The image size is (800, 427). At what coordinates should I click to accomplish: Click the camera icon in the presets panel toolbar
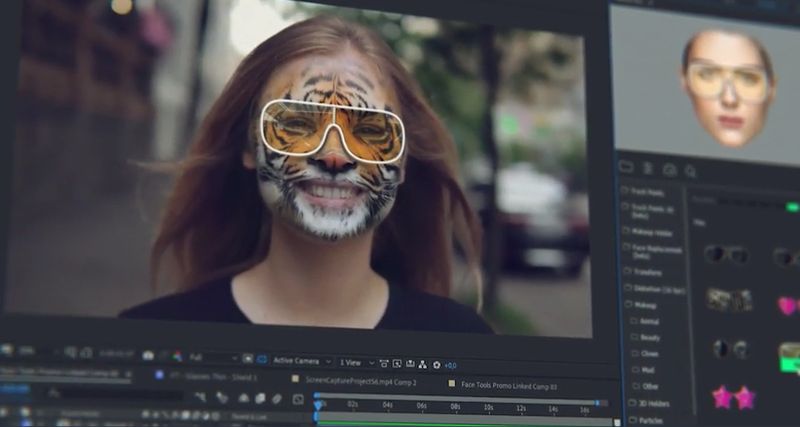[669, 170]
